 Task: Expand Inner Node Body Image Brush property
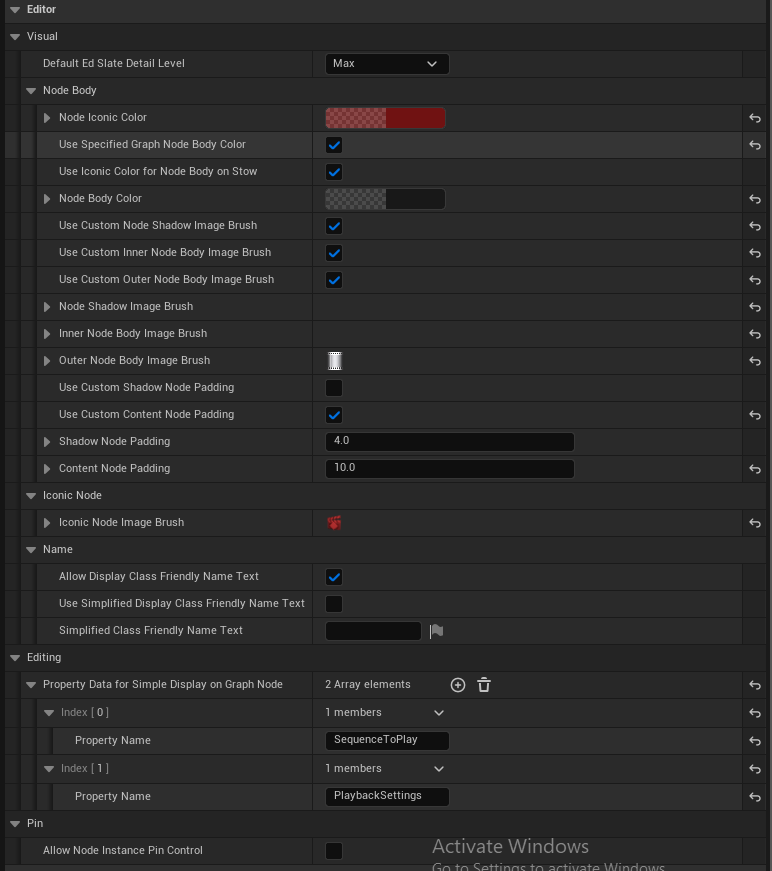point(47,334)
